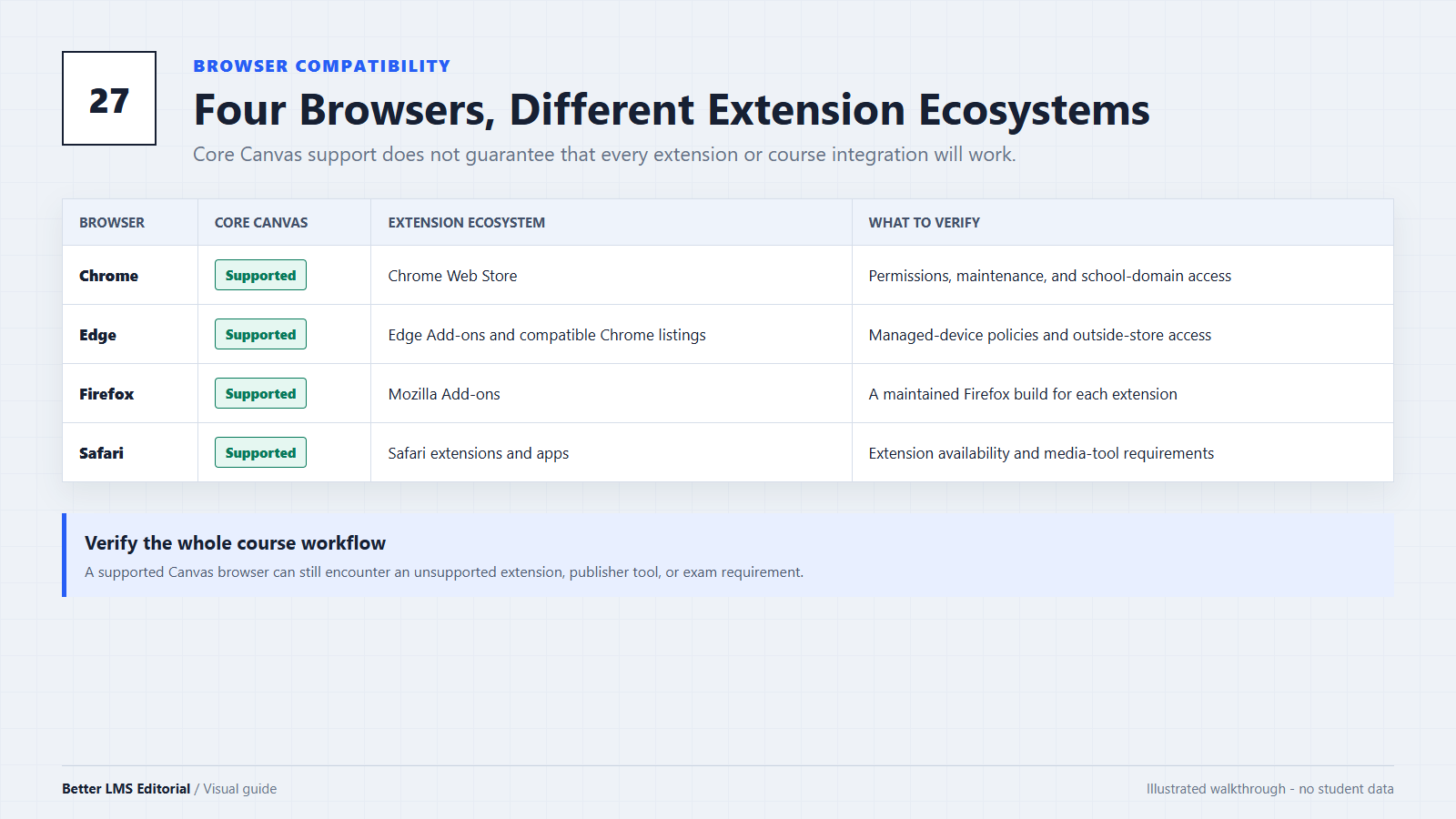Viewport: 1456px width, 819px height.
Task: Click the Supported badge in Firefox row
Action: coord(260,393)
